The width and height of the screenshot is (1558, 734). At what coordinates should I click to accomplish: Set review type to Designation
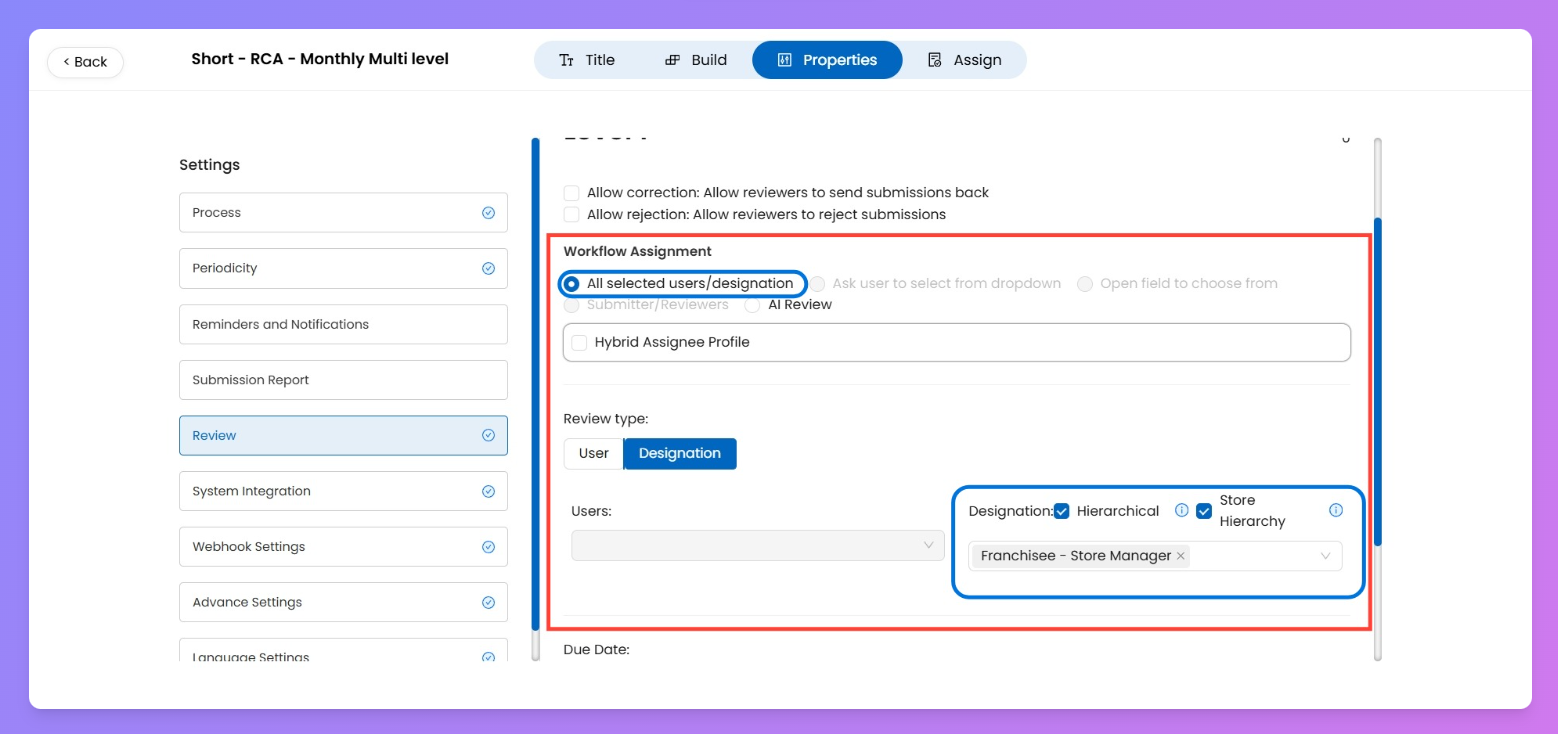(x=680, y=454)
